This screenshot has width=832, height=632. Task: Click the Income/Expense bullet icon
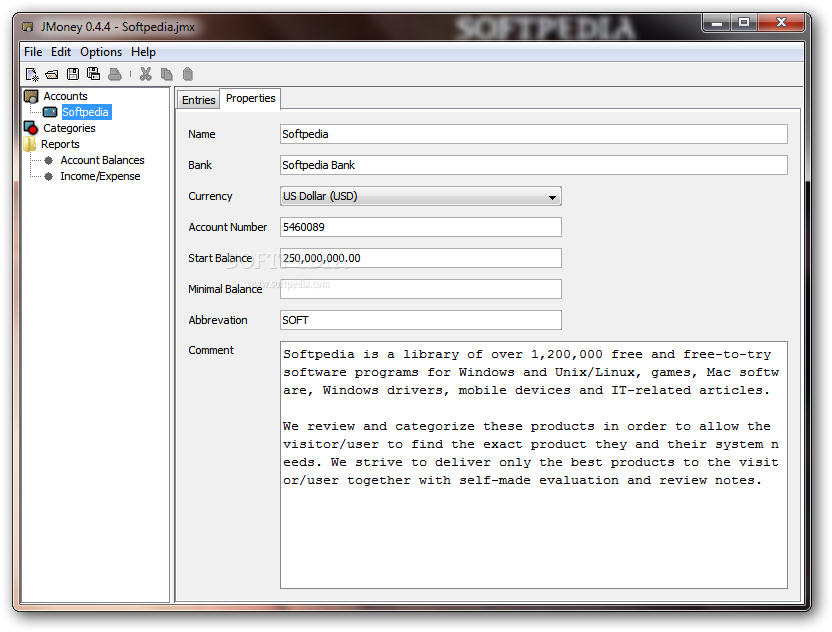coord(49,176)
